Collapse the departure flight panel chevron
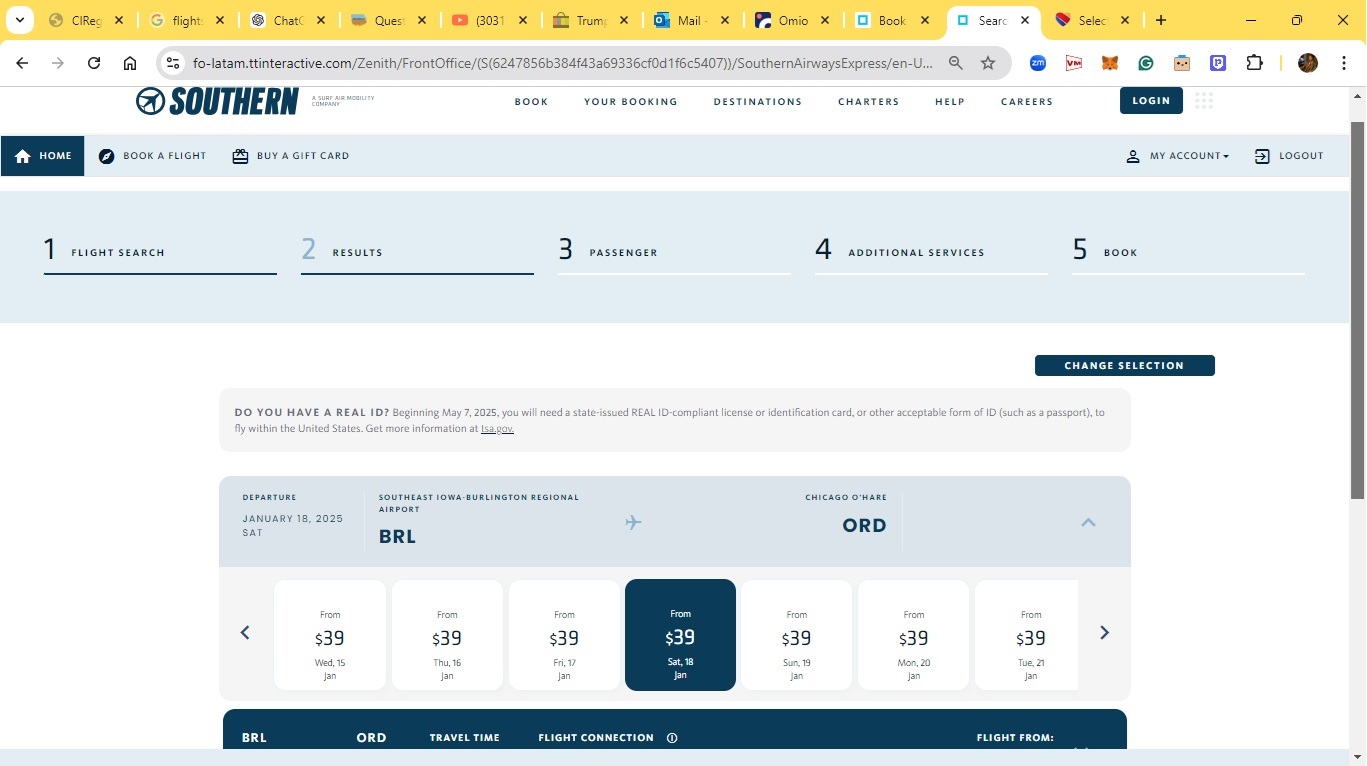This screenshot has height=766, width=1367. pos(1089,522)
